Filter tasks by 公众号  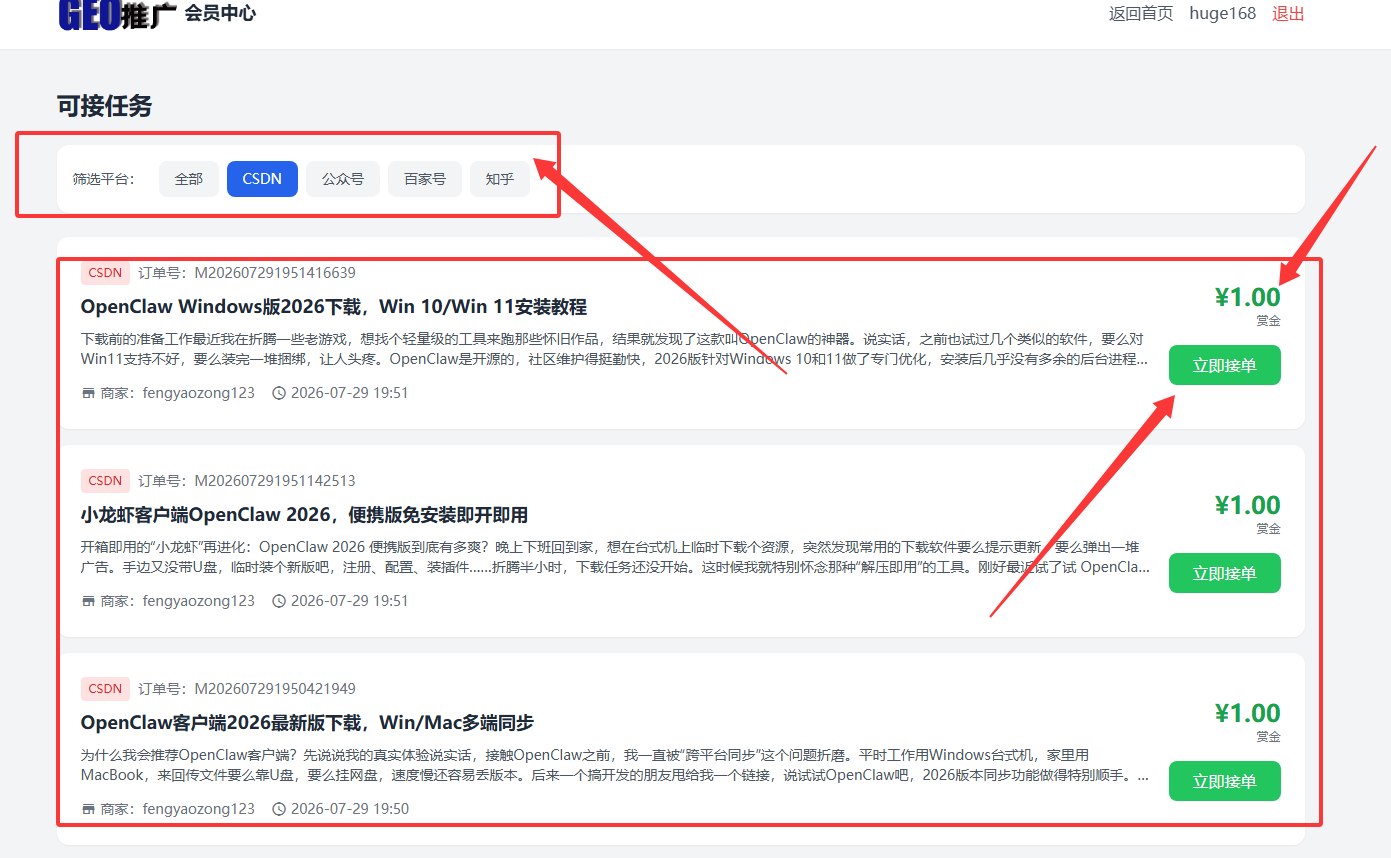[343, 179]
